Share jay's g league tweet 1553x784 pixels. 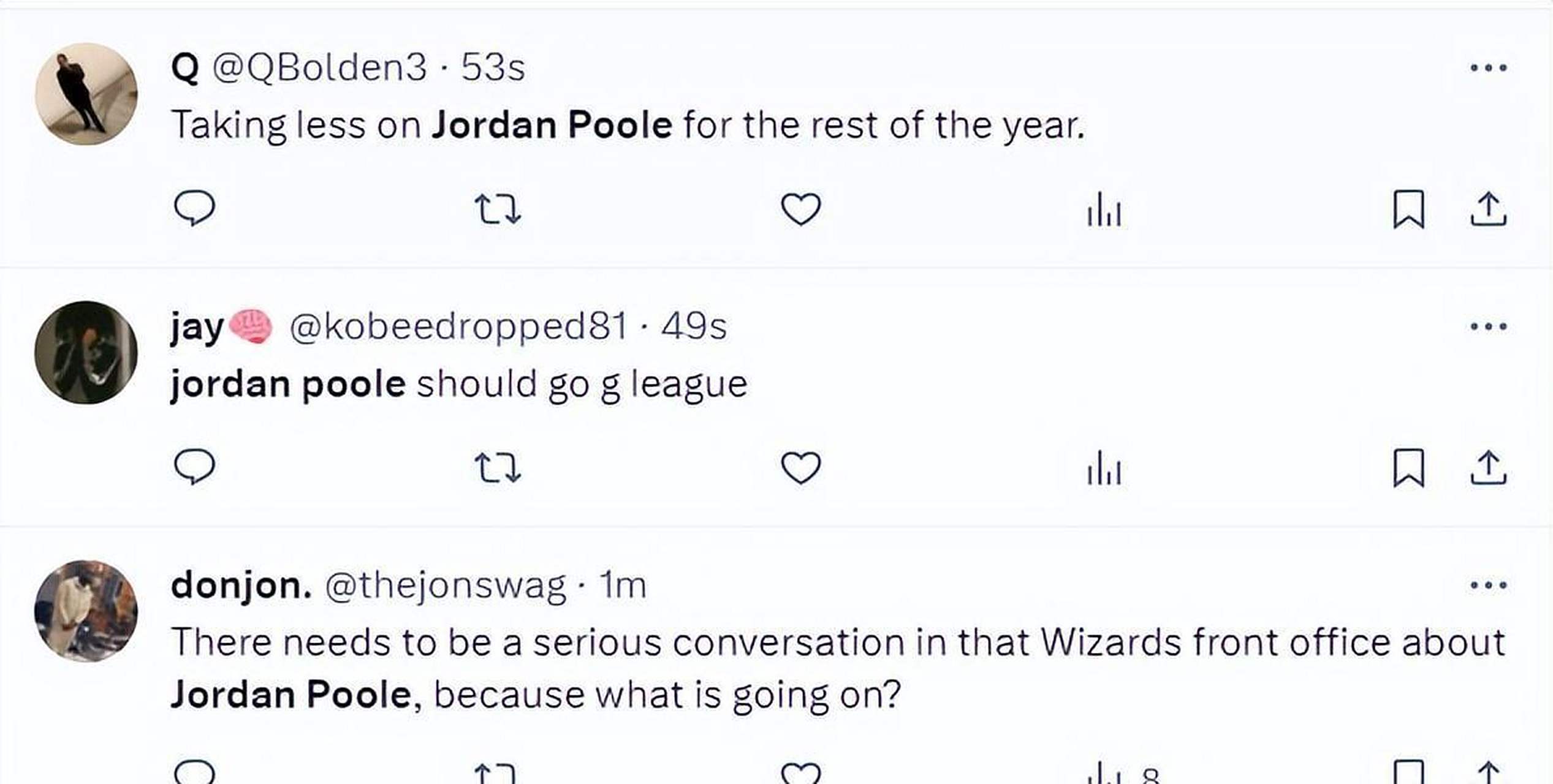coord(1488,467)
